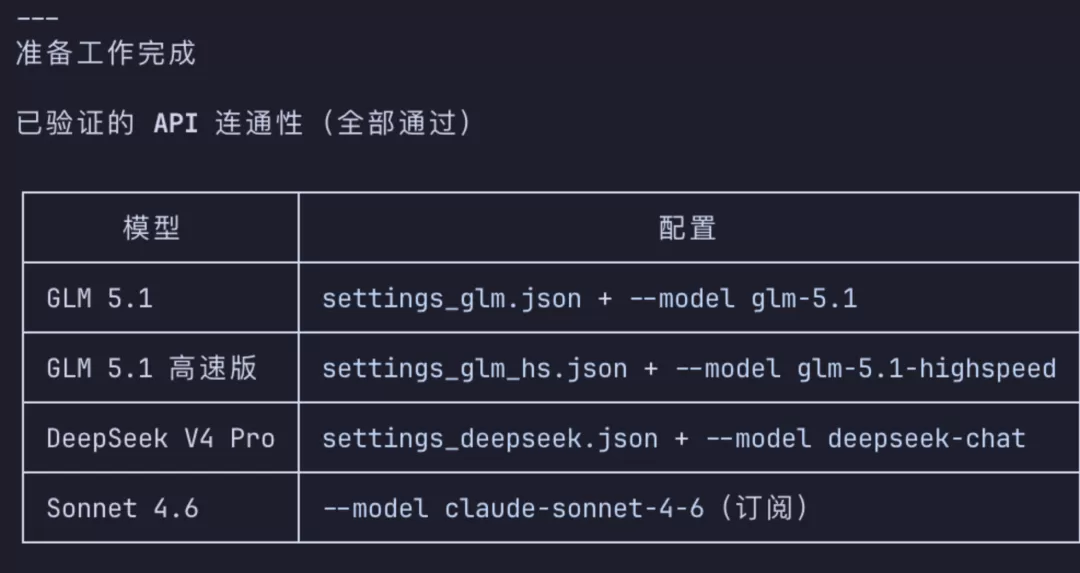
Task: Click the --- separator at the top
Action: [37, 18]
